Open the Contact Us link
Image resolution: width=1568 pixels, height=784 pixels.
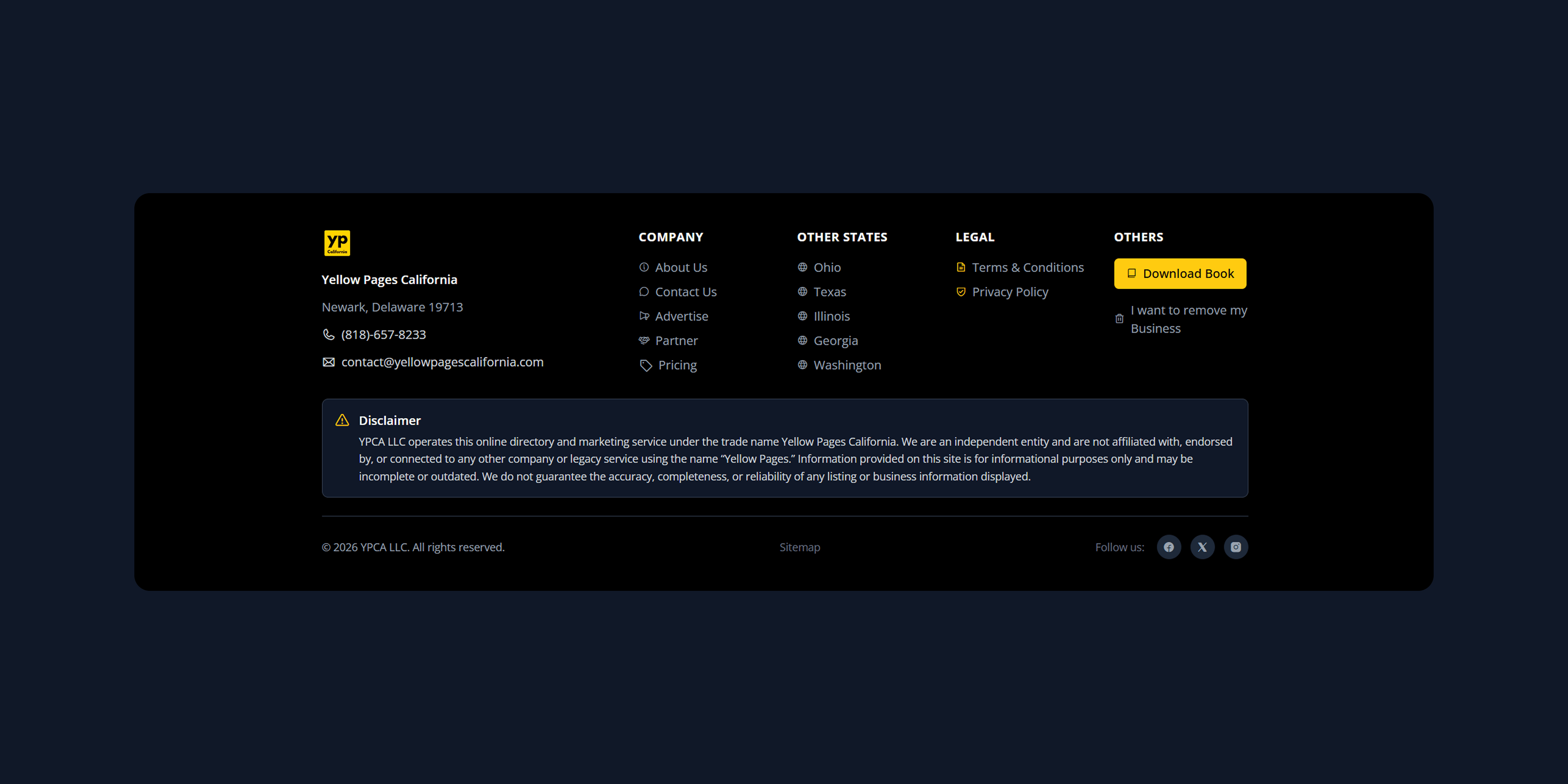[686, 292]
